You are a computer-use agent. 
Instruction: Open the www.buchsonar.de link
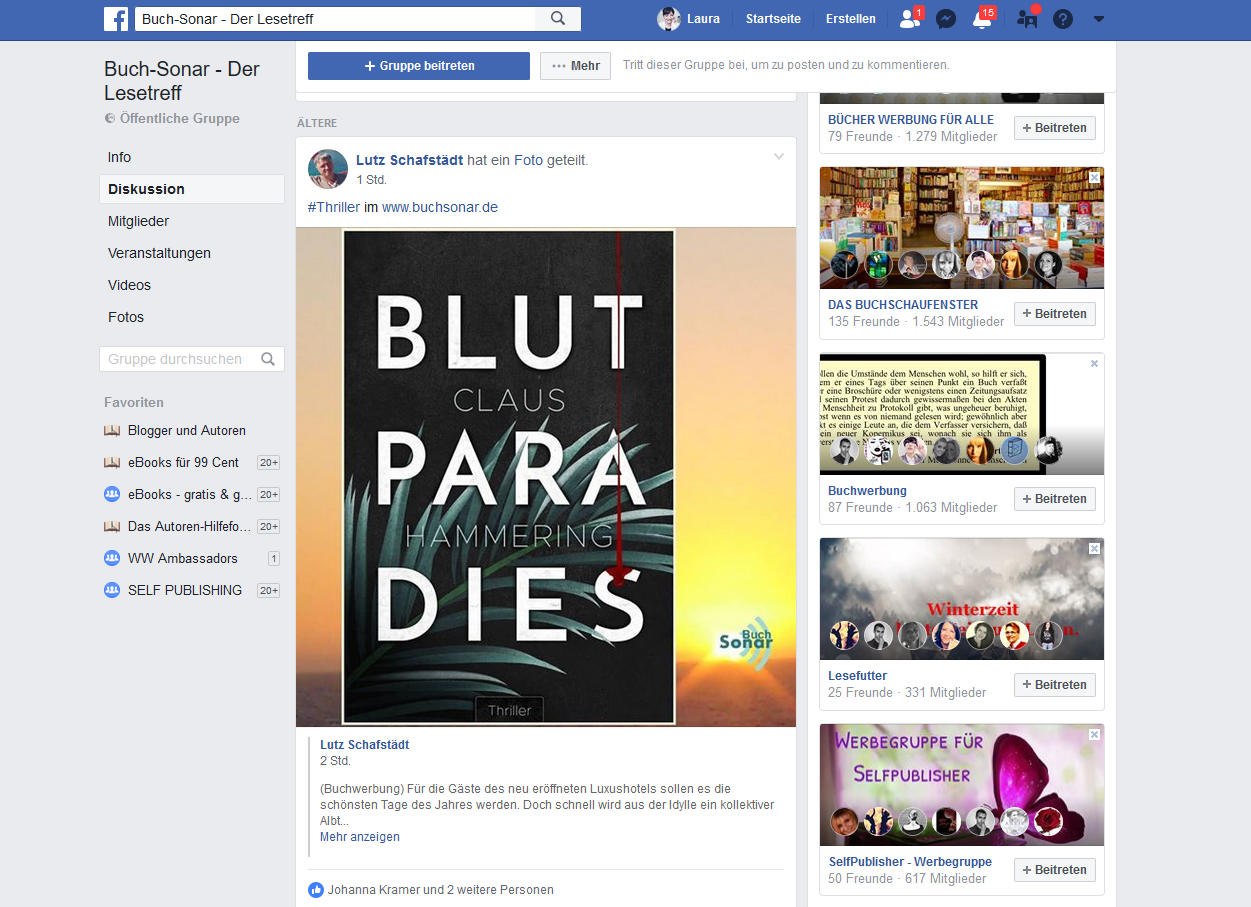[439, 207]
